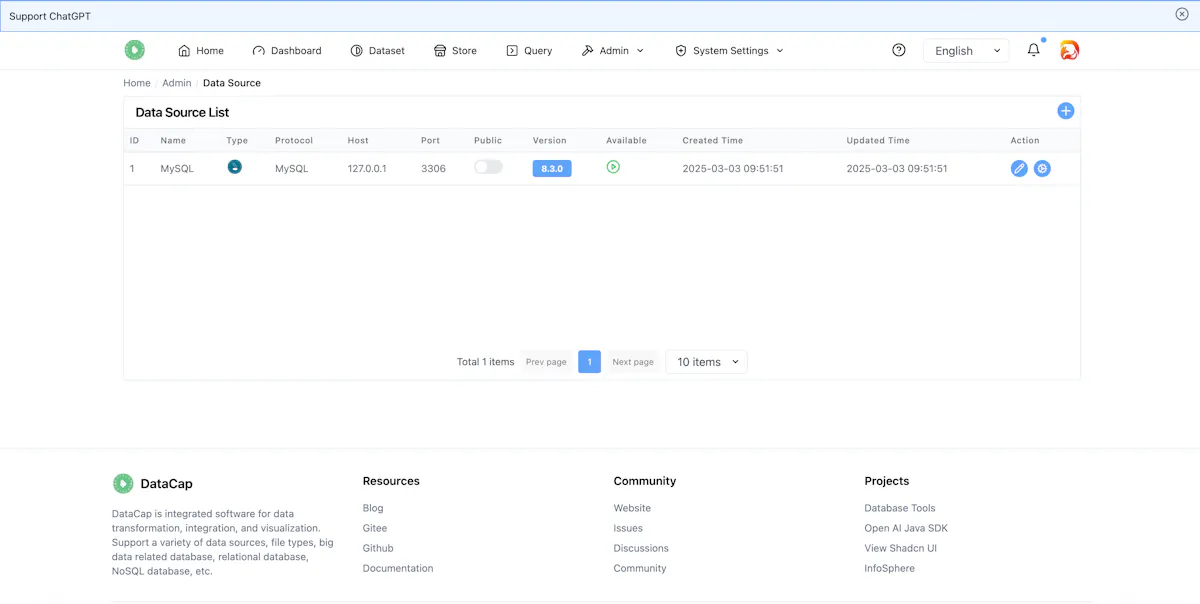The width and height of the screenshot is (1200, 604).
Task: Click the green available status icon
Action: pos(613,167)
